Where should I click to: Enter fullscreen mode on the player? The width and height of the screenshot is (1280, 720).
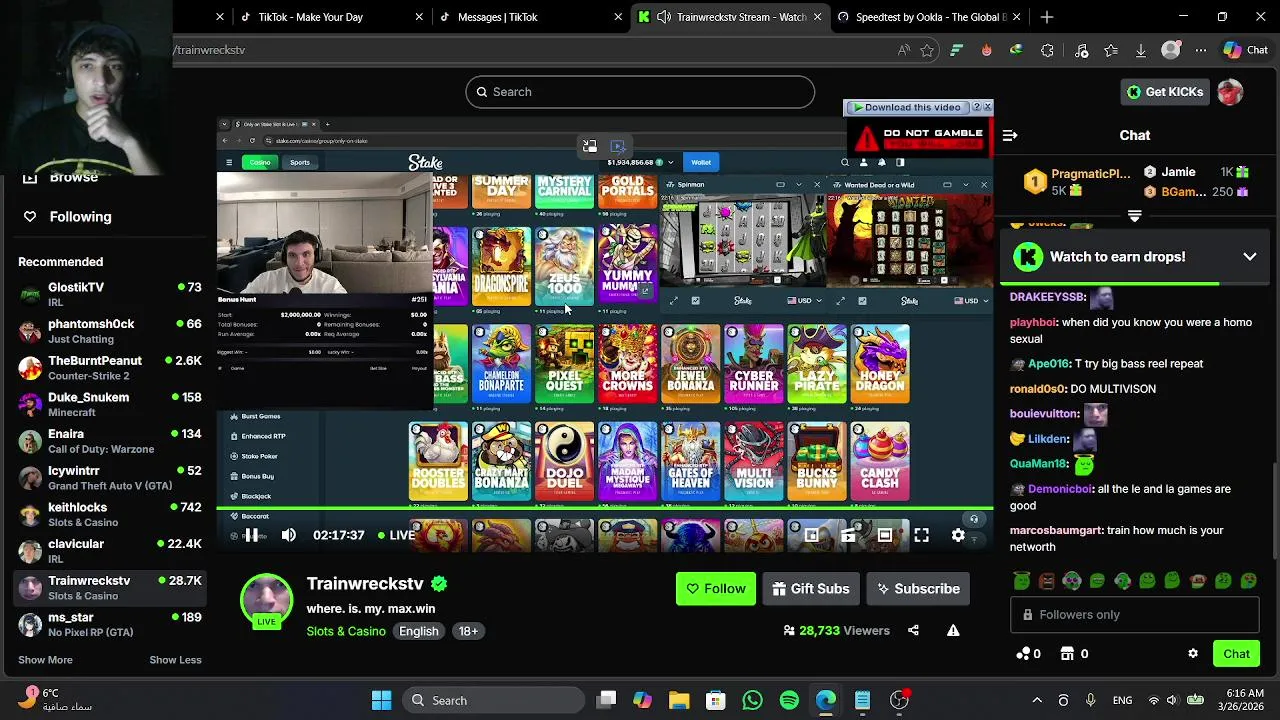pos(921,535)
